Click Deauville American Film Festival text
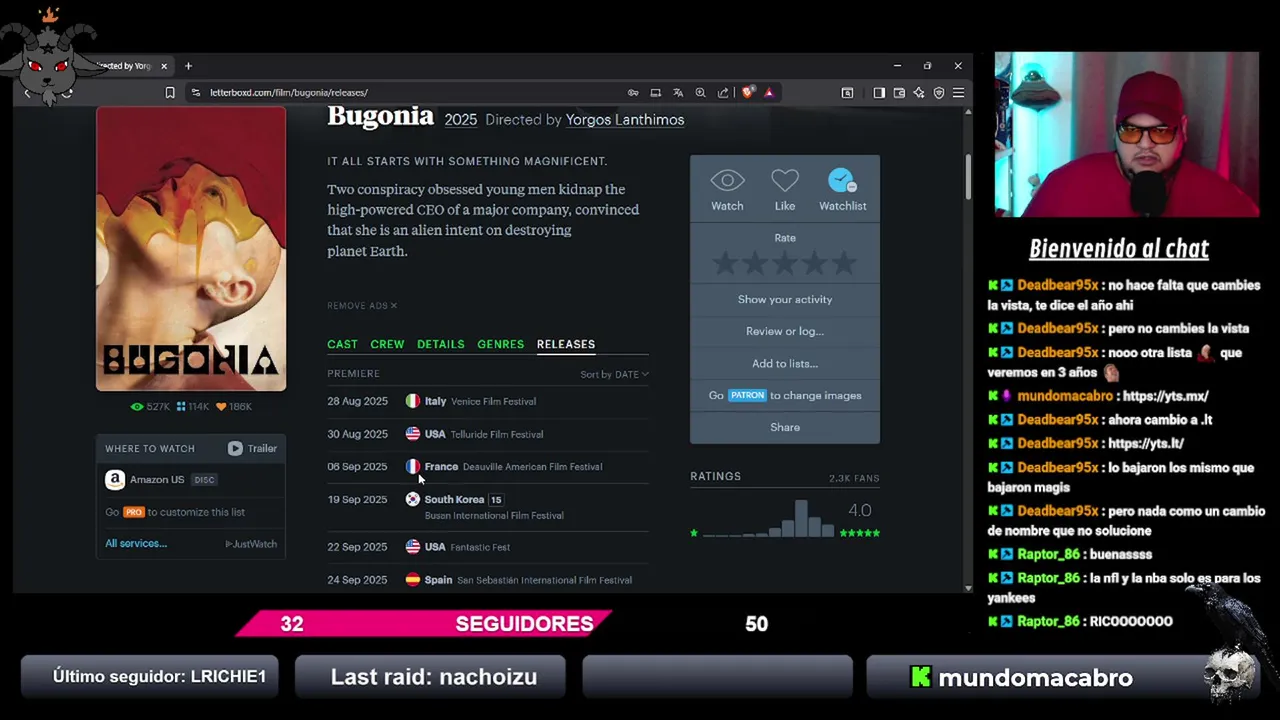This screenshot has height=720, width=1280. [532, 467]
